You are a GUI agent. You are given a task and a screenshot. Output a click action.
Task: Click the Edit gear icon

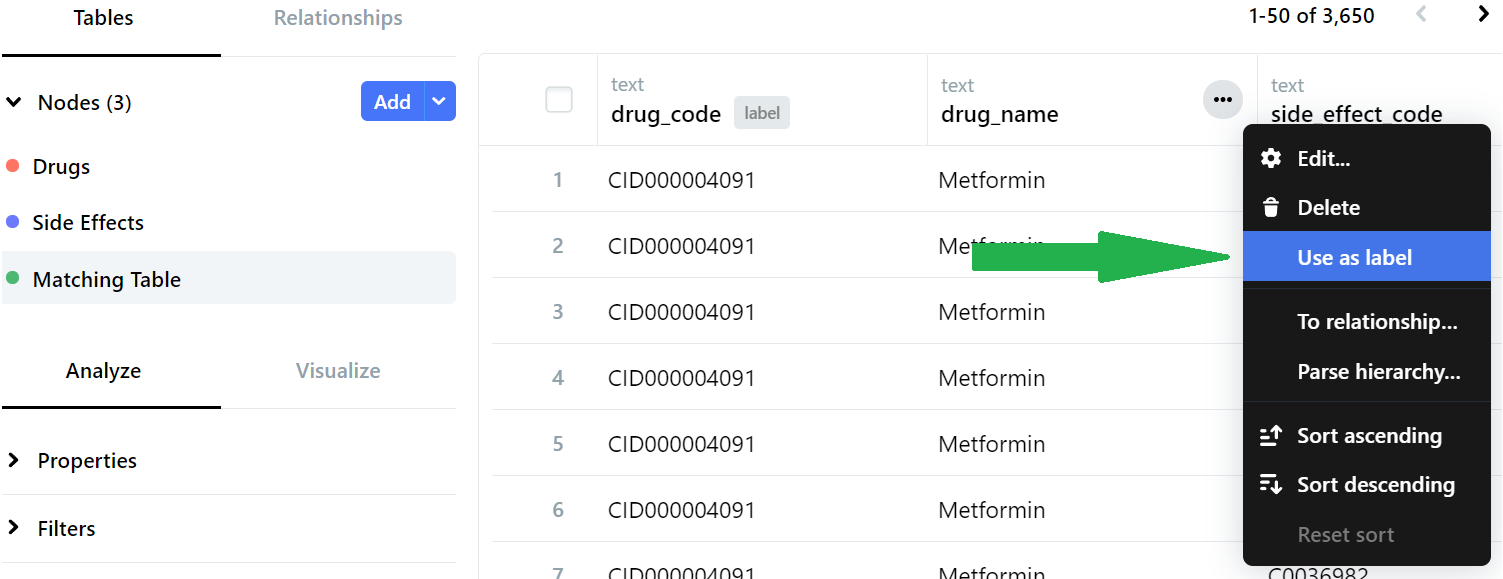[x=1271, y=158]
